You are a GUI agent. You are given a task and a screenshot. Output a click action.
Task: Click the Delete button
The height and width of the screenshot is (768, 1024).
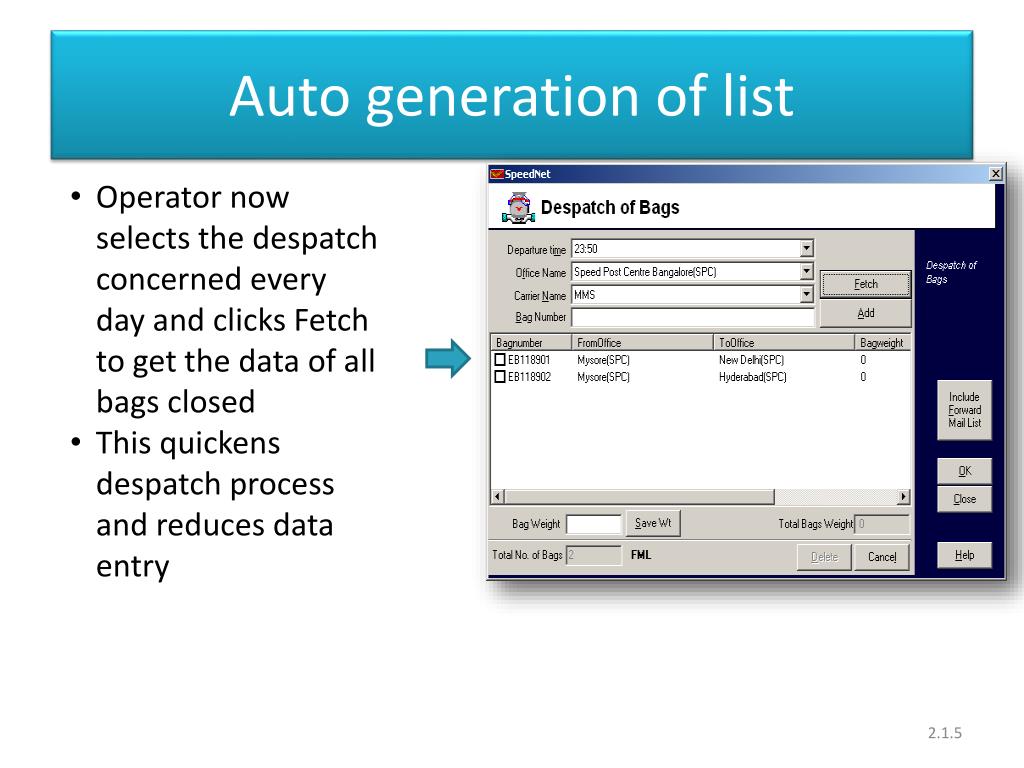[x=824, y=557]
